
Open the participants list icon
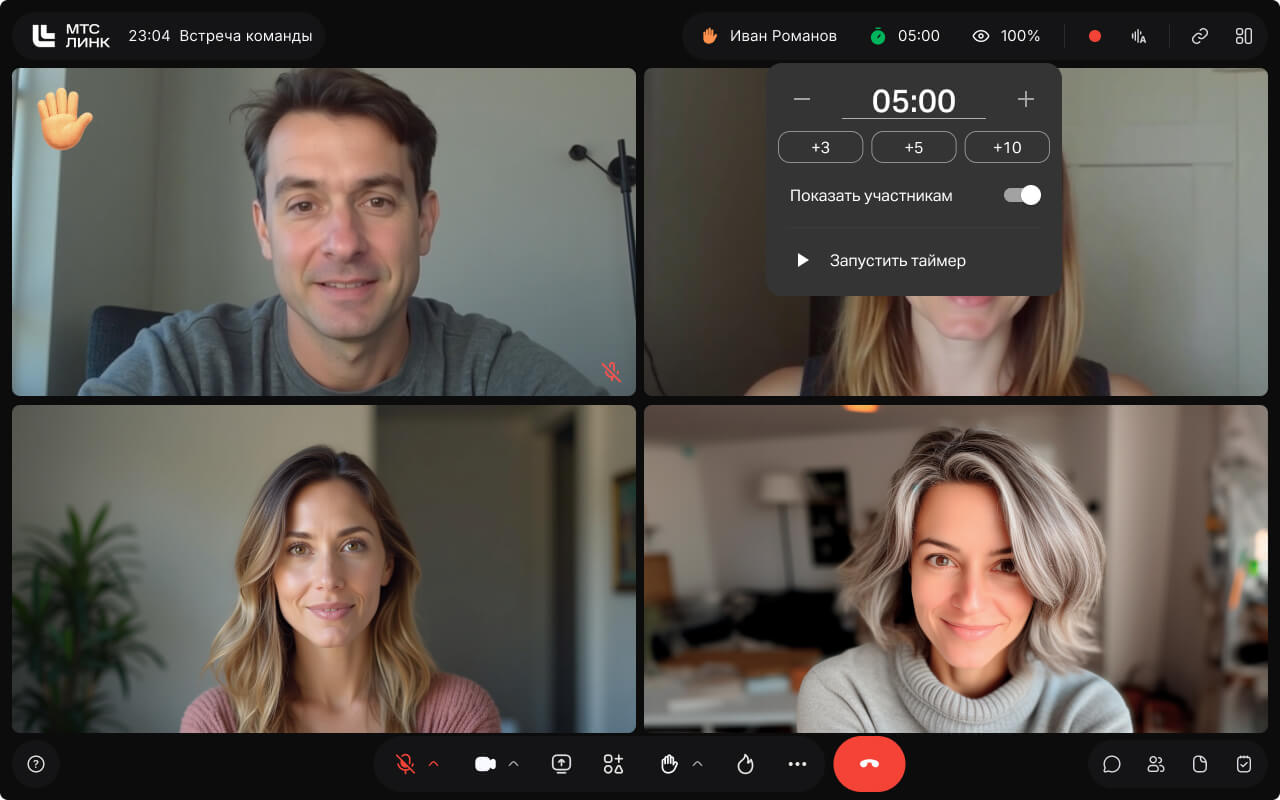click(x=1156, y=764)
